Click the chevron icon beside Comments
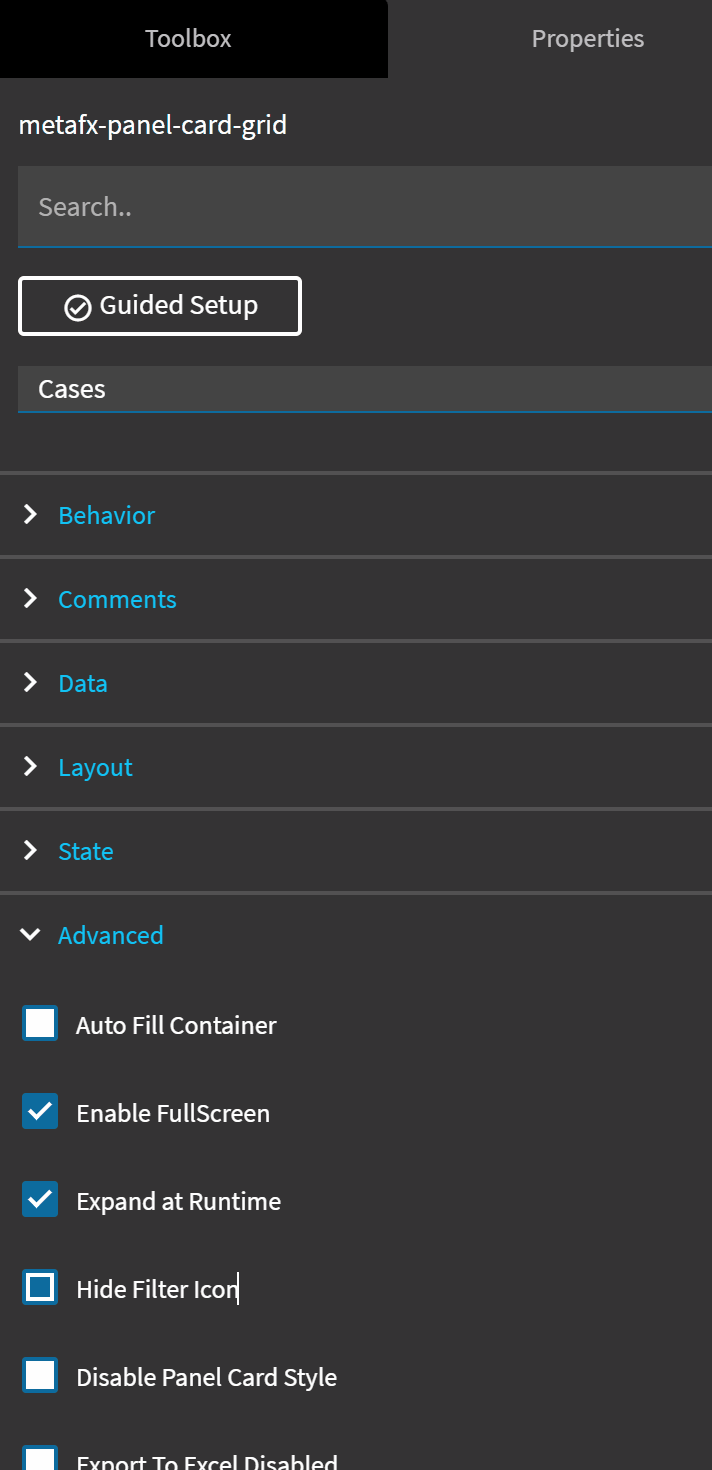This screenshot has height=1470, width=712. (29, 598)
